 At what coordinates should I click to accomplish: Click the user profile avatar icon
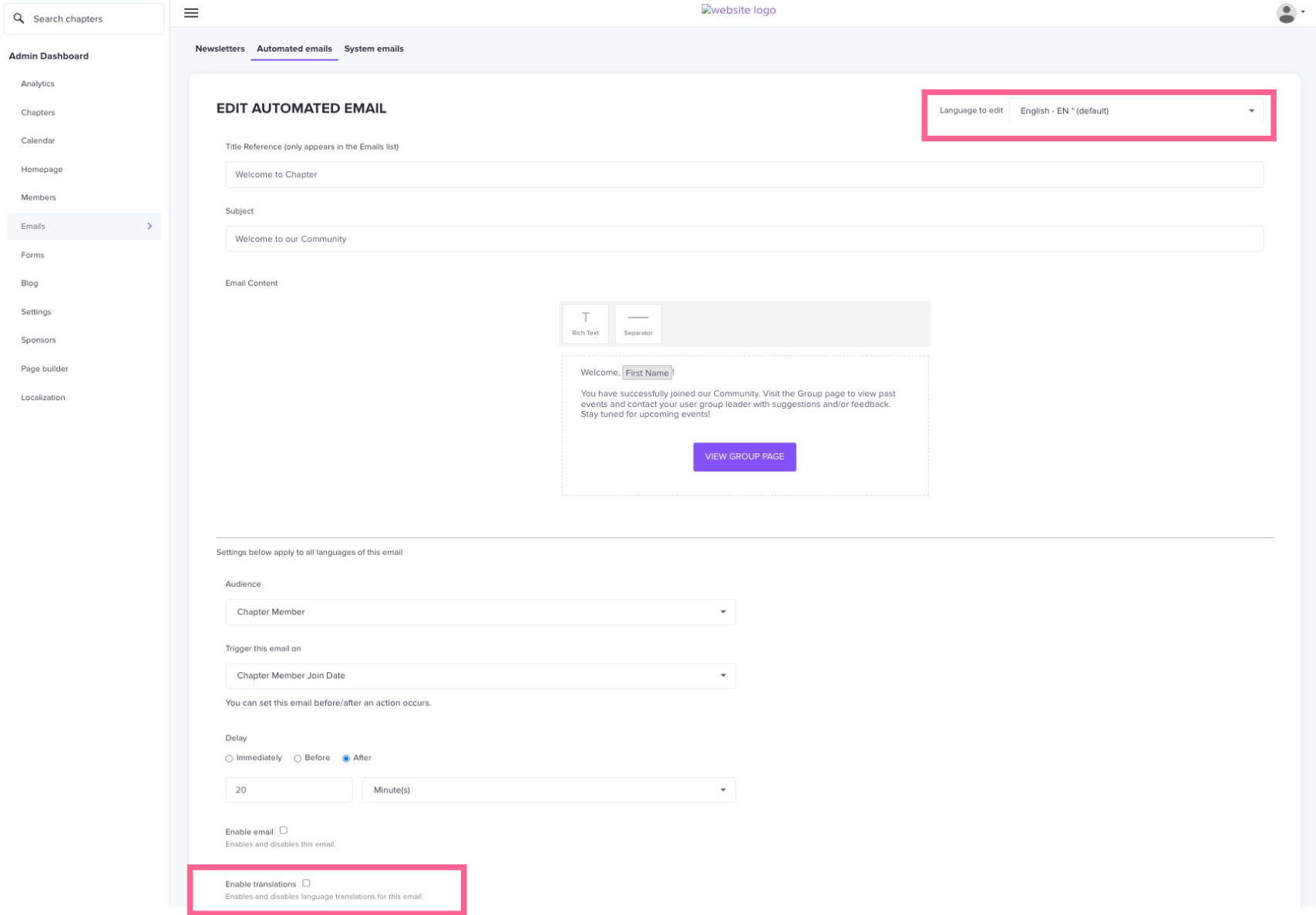point(1285,13)
